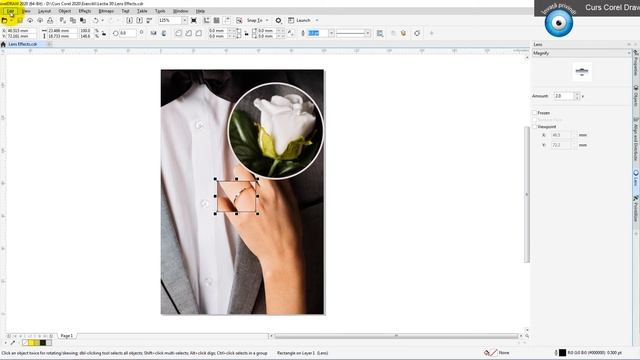Screen dimensions: 640x360
Task: Click the Print icon in standard toolbar
Action: tap(50, 20)
